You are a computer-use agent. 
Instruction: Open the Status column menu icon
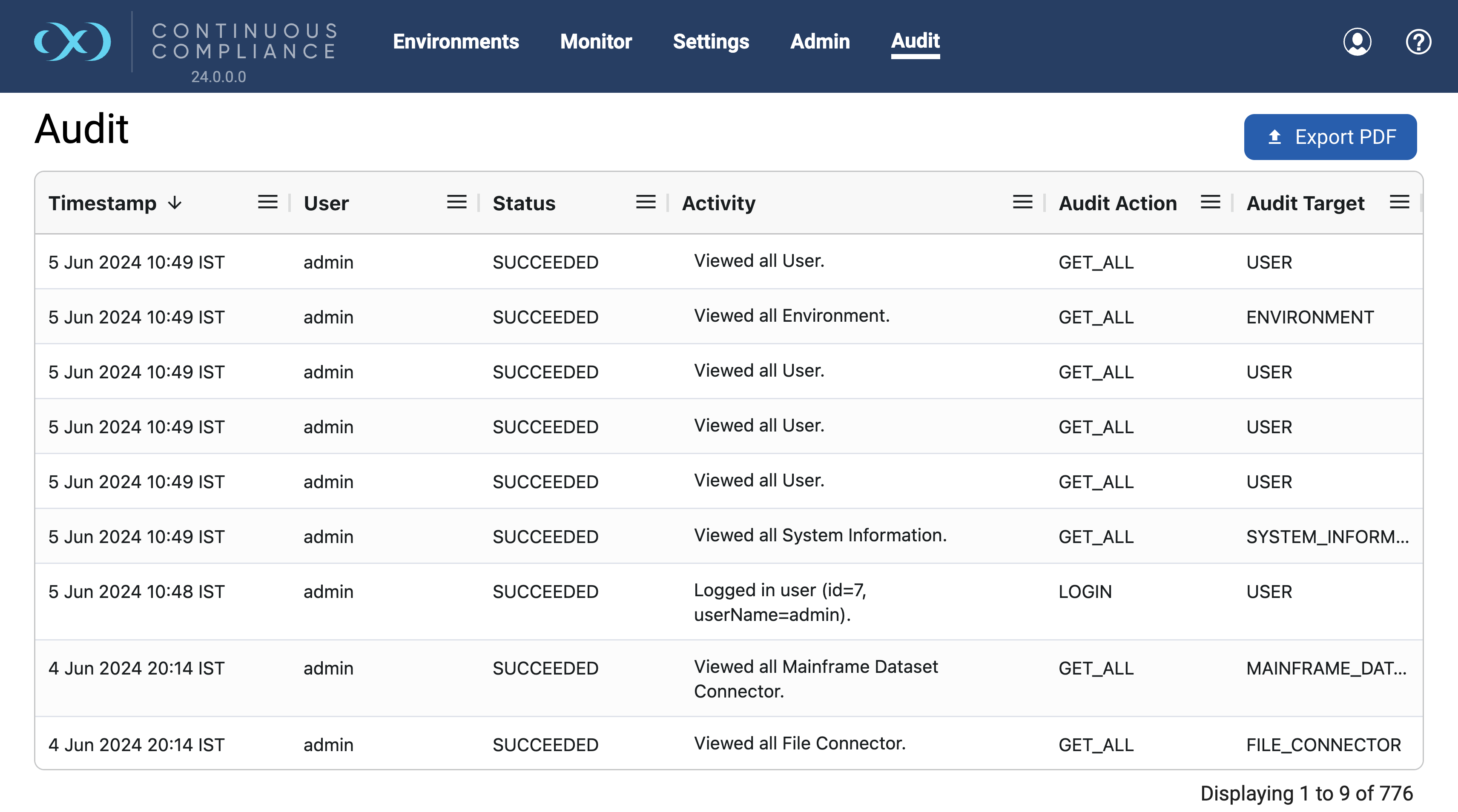coord(645,201)
